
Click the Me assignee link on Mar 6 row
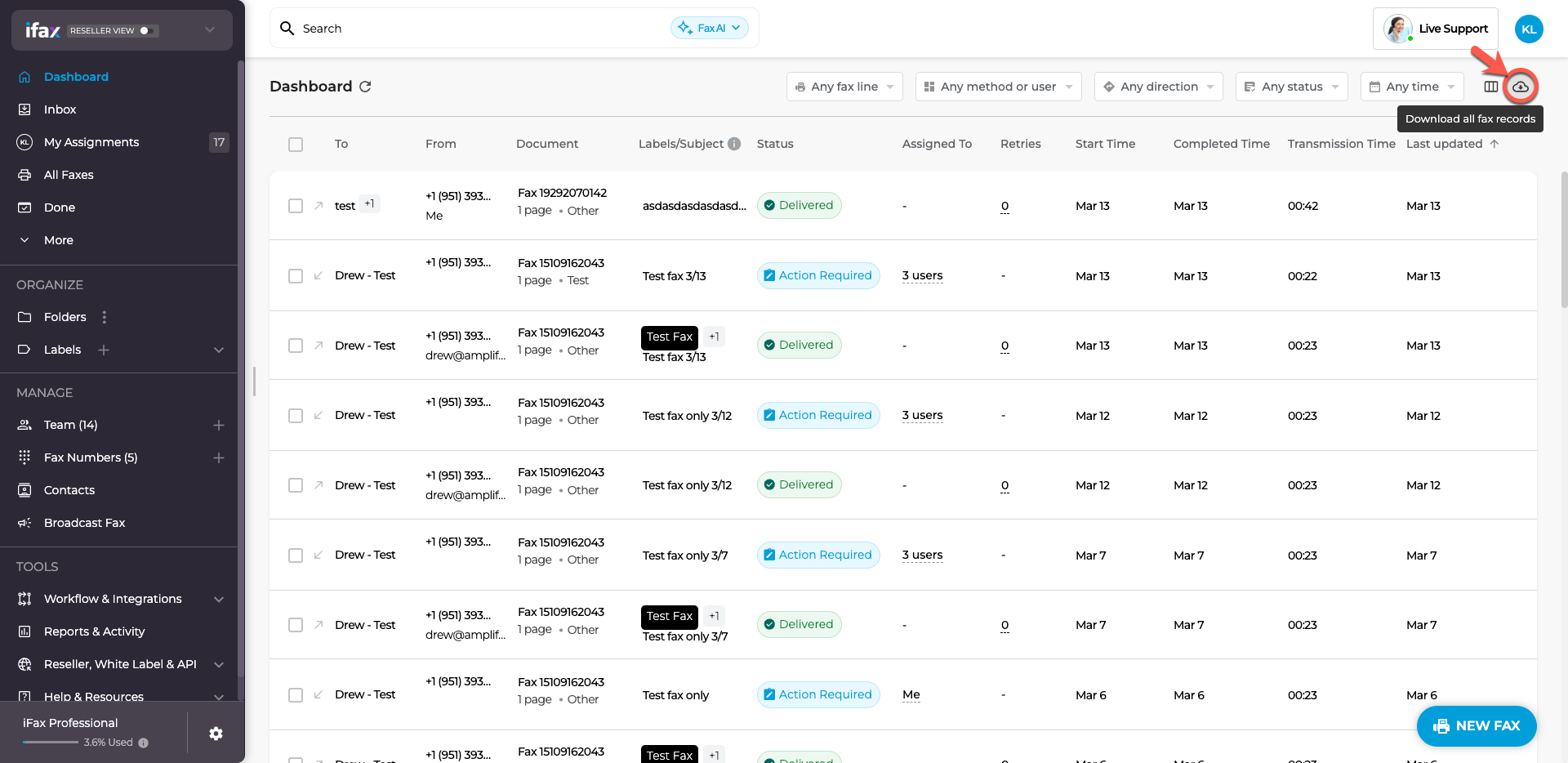pos(911,694)
